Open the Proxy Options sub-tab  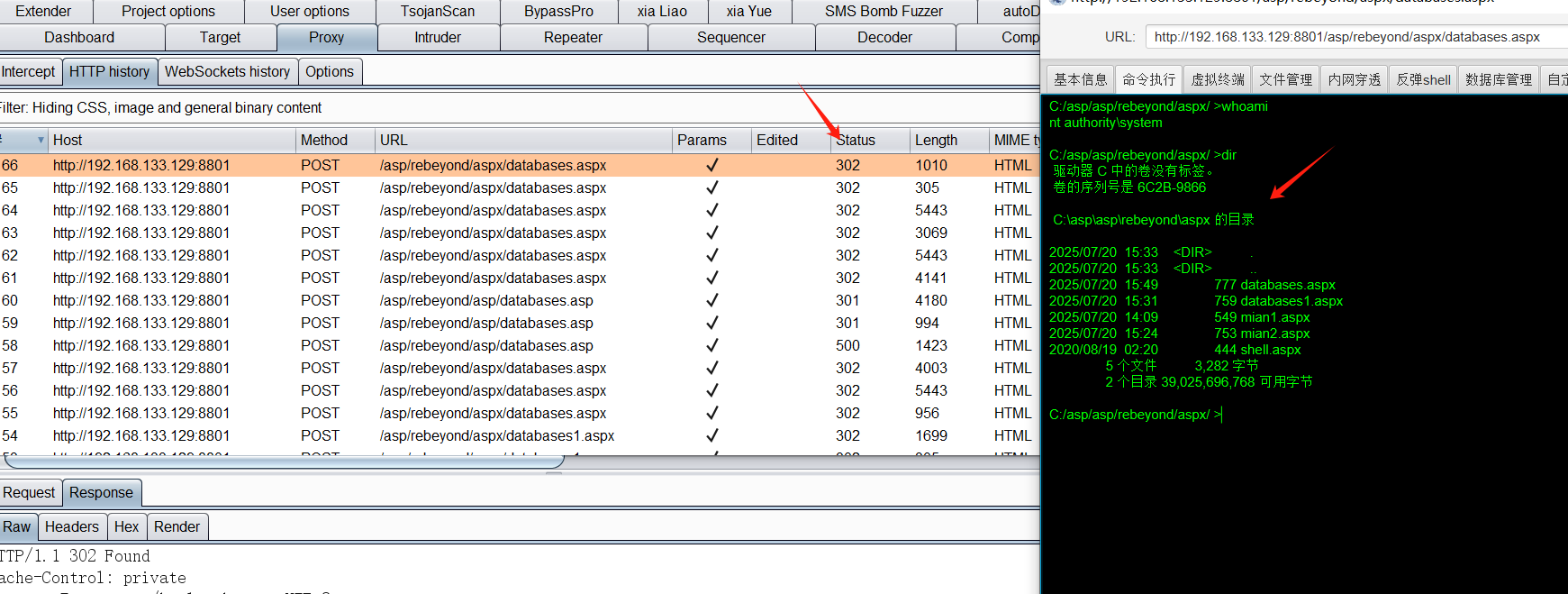pyautogui.click(x=330, y=71)
